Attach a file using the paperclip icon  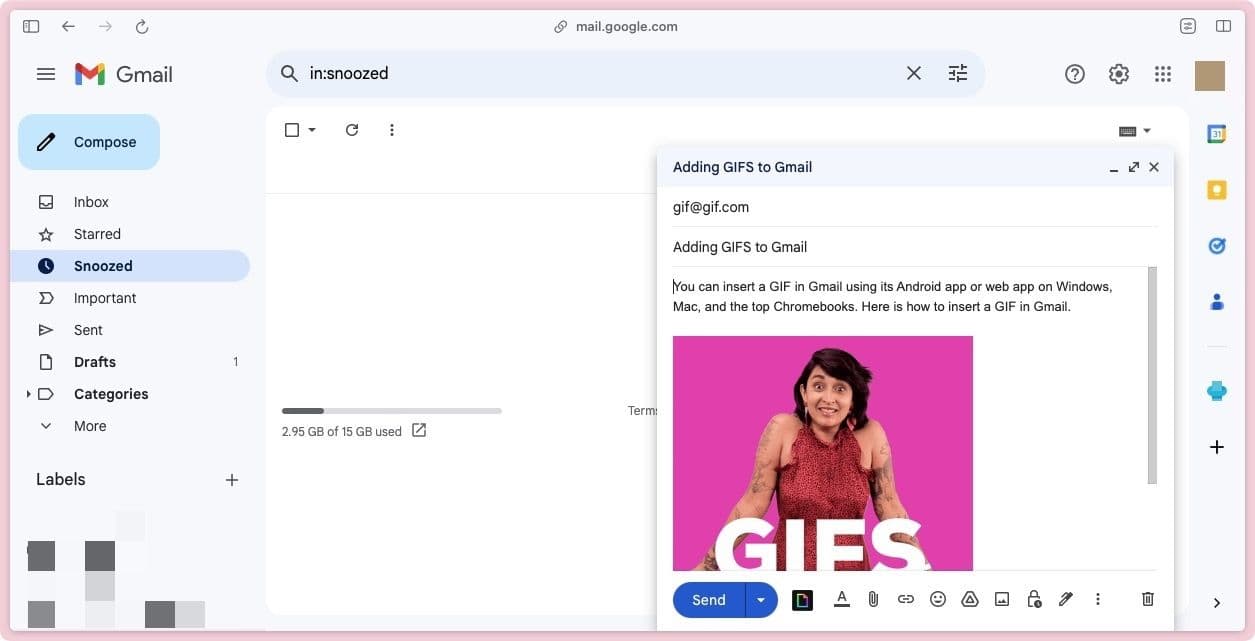point(873,598)
